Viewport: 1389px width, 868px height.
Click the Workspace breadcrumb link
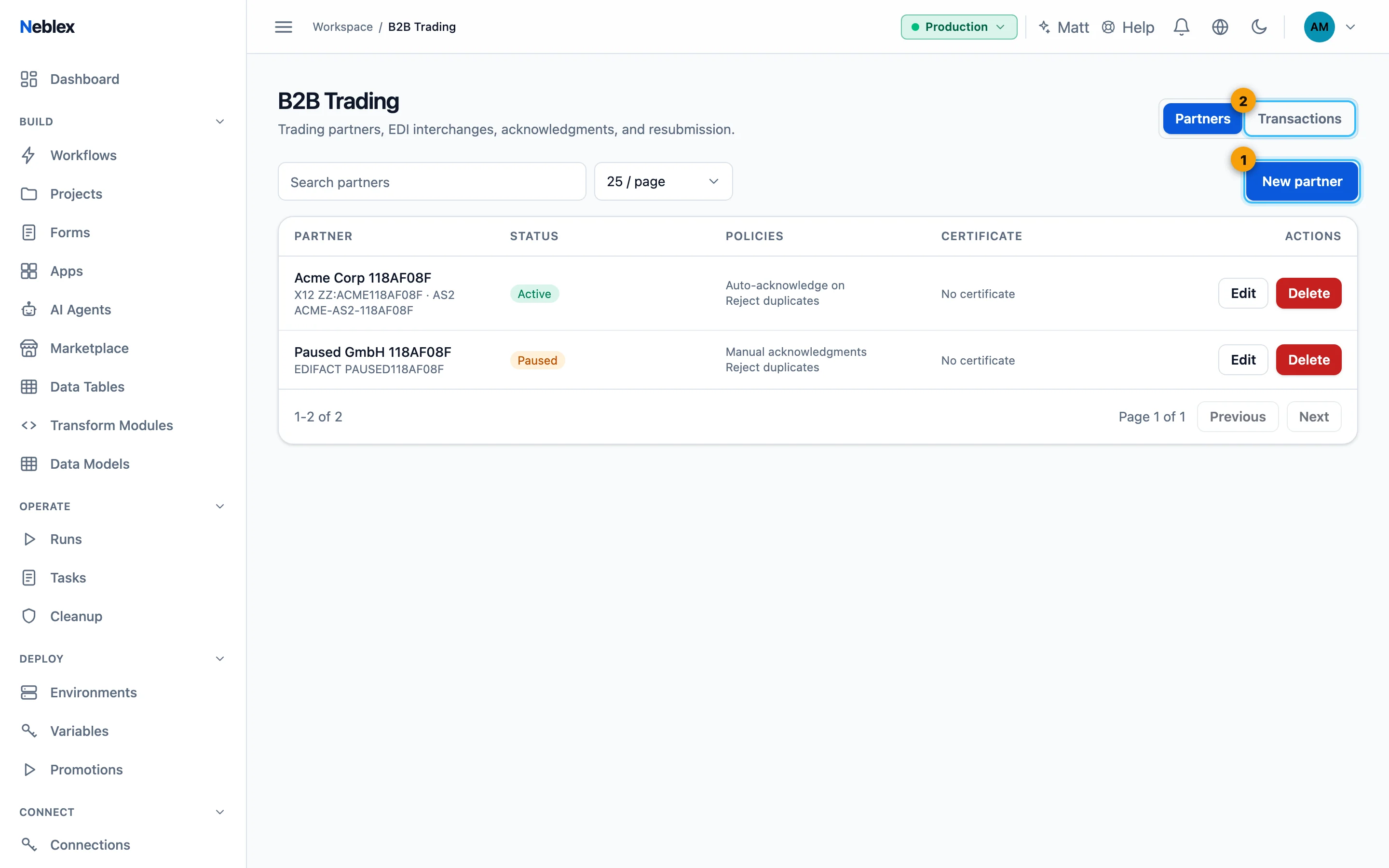click(342, 27)
